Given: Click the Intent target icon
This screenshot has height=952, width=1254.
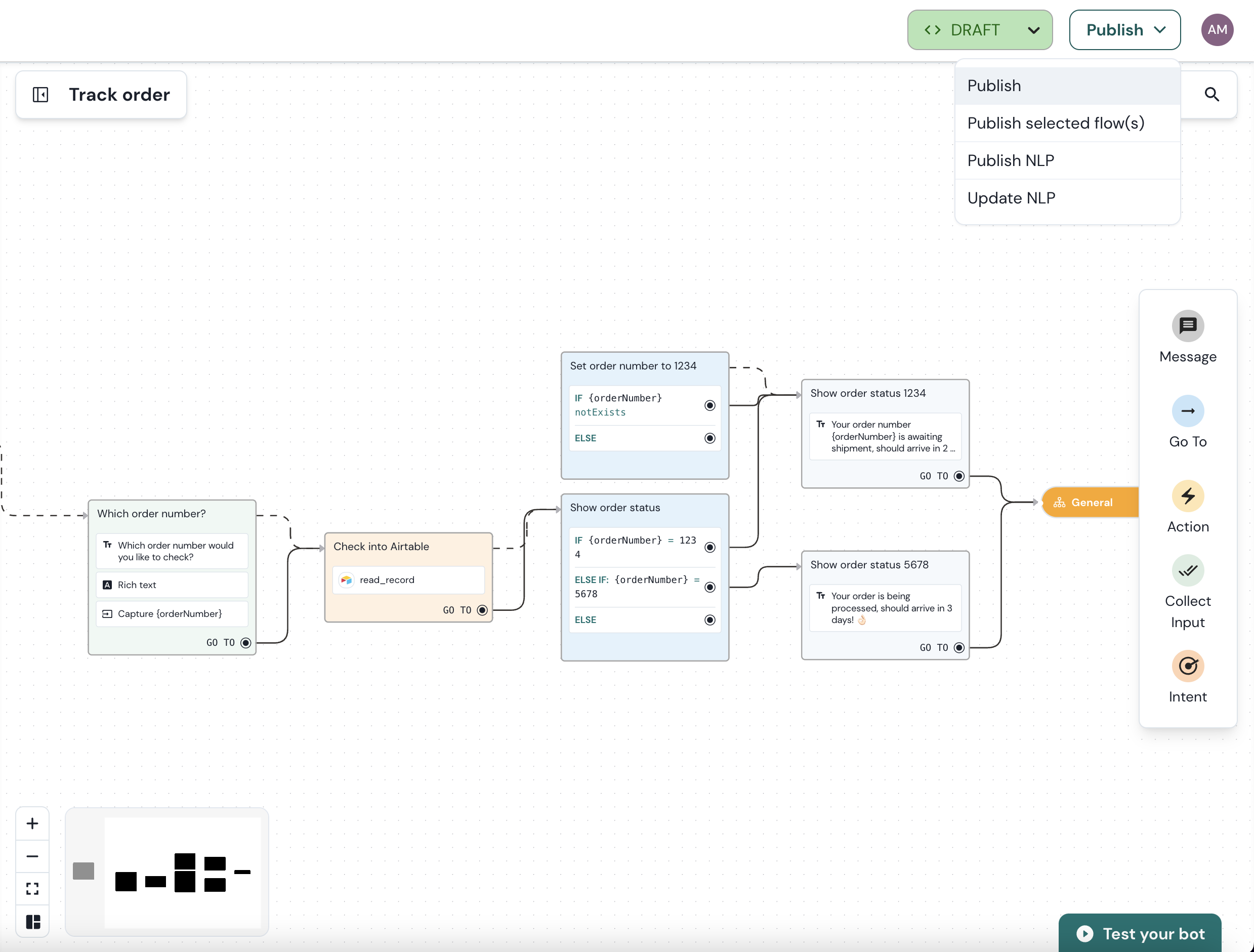Looking at the screenshot, I should [1187, 666].
